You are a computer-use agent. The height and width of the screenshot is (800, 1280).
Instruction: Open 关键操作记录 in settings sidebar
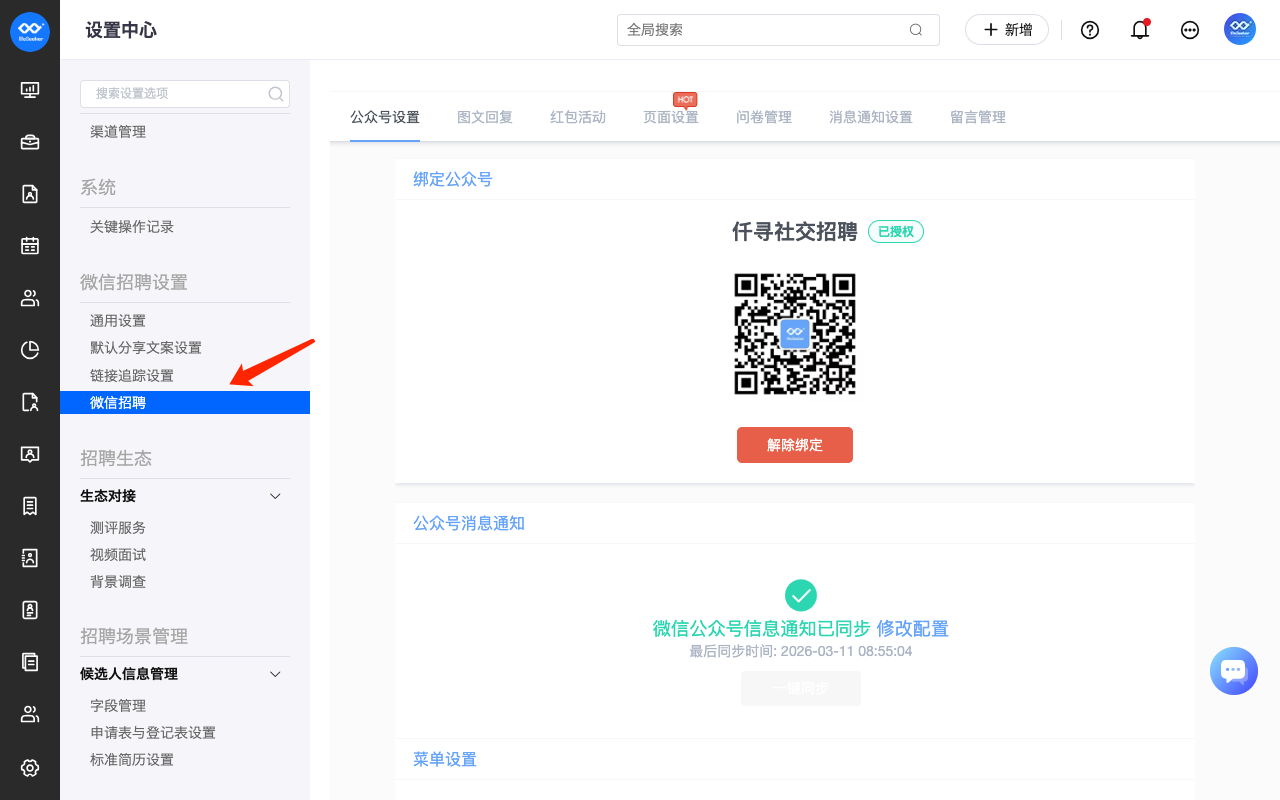coord(132,227)
